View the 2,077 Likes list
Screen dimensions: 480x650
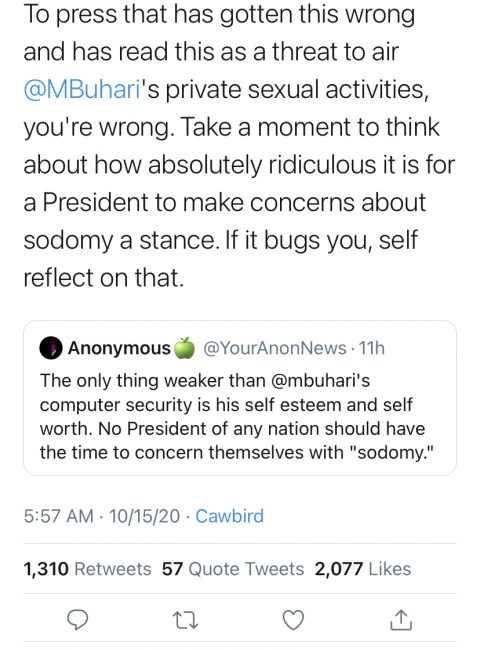[x=363, y=569]
